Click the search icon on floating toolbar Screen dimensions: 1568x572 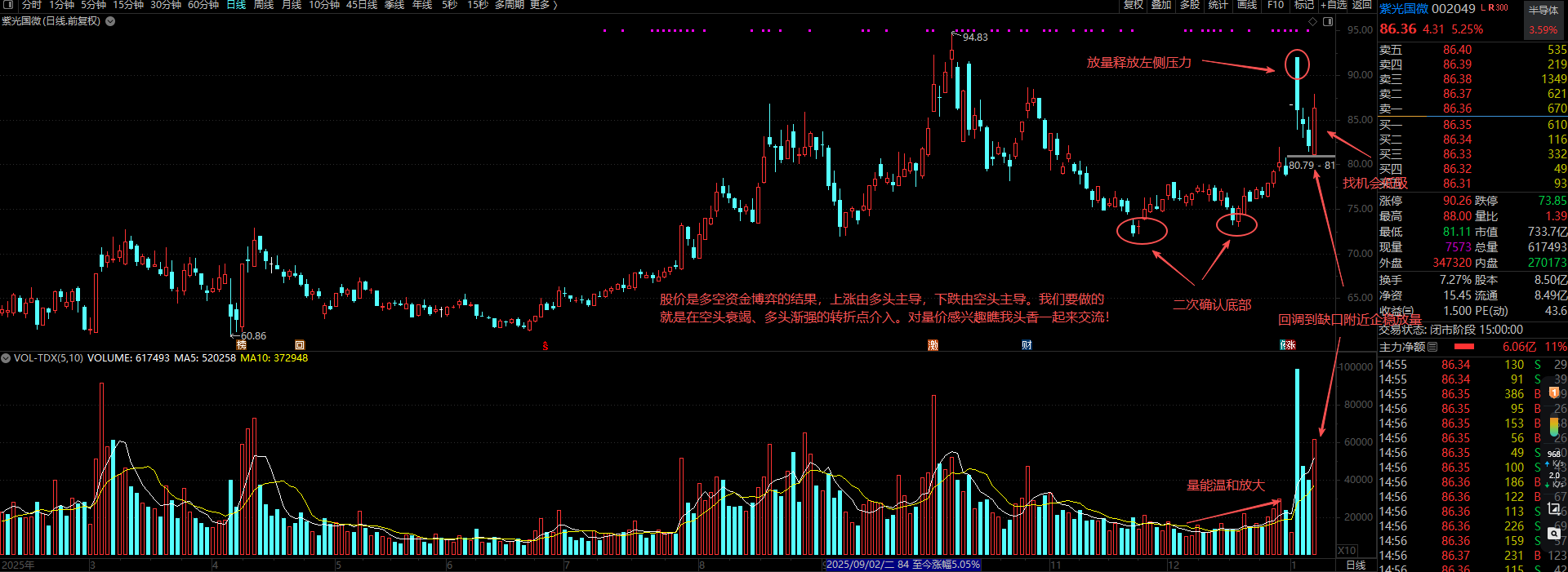pyautogui.click(x=1554, y=534)
